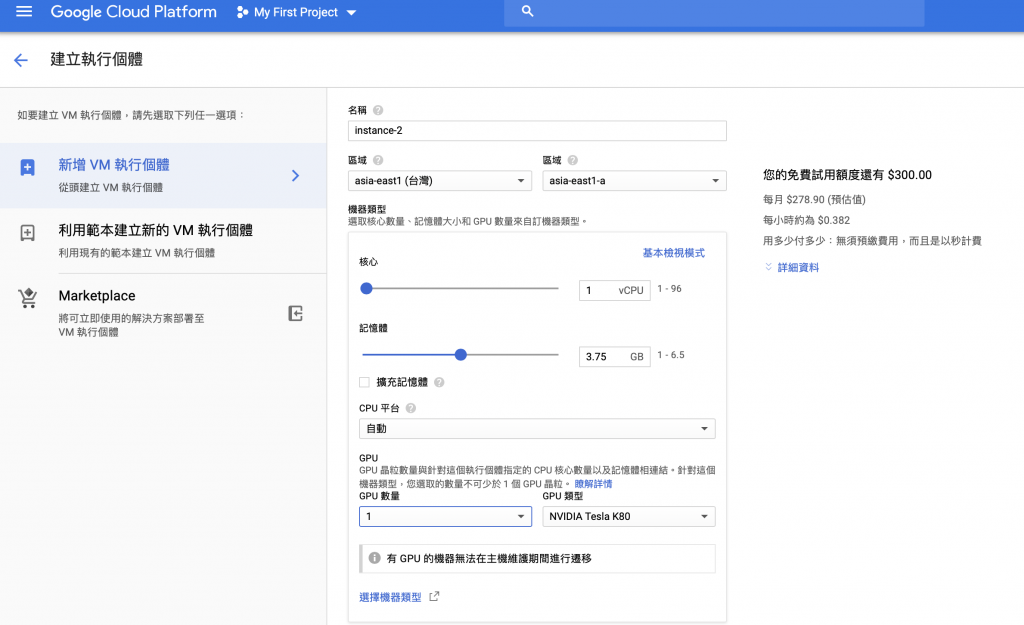Go back using the left arrow

[21, 60]
